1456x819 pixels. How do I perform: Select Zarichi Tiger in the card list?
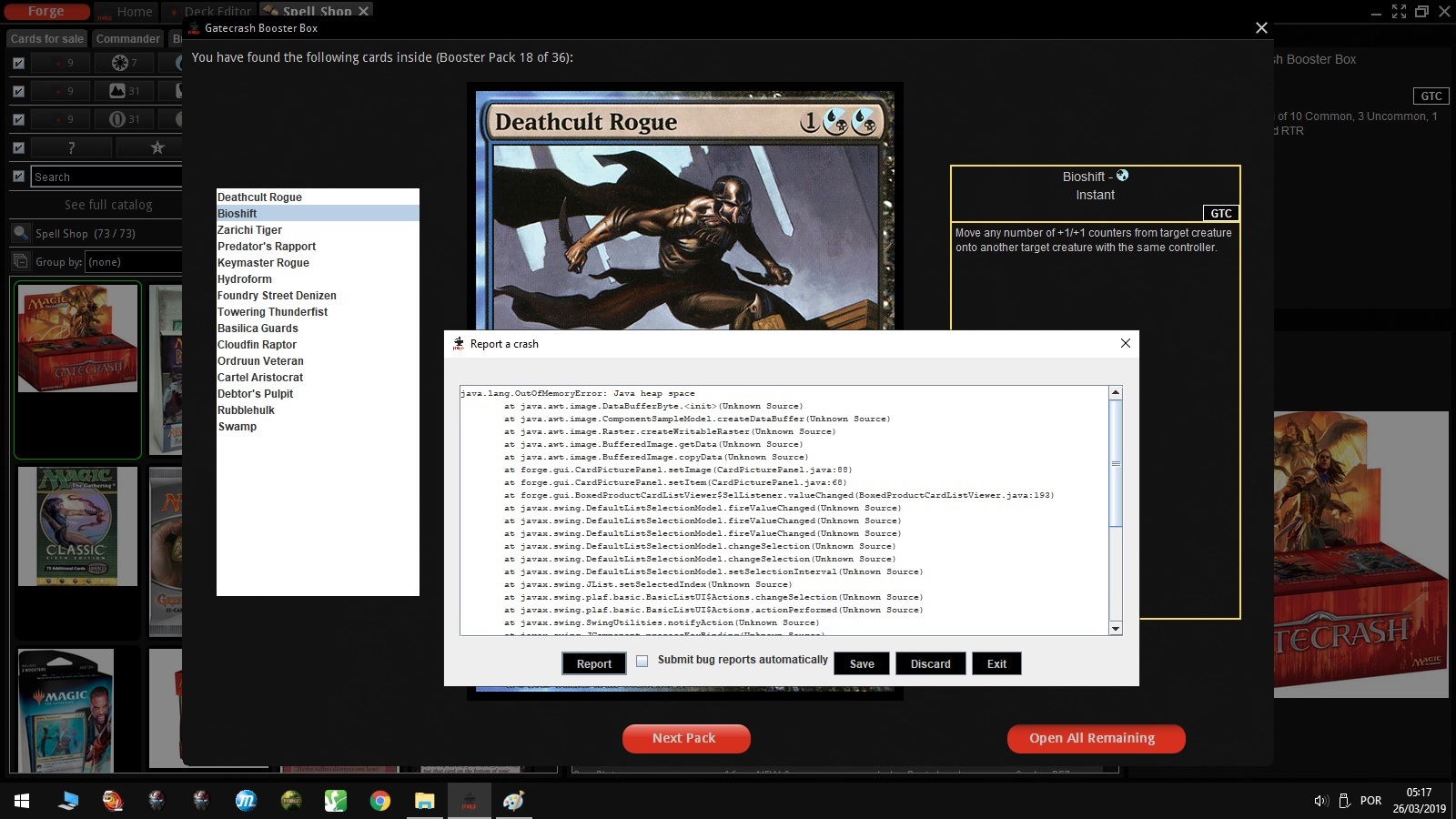coord(249,230)
